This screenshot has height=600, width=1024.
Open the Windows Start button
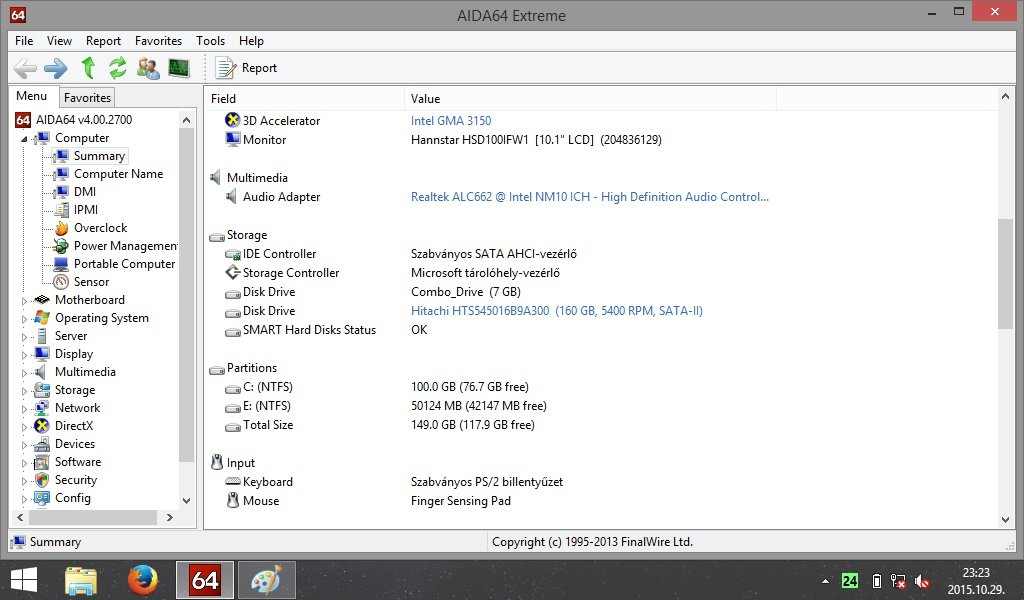(24, 580)
